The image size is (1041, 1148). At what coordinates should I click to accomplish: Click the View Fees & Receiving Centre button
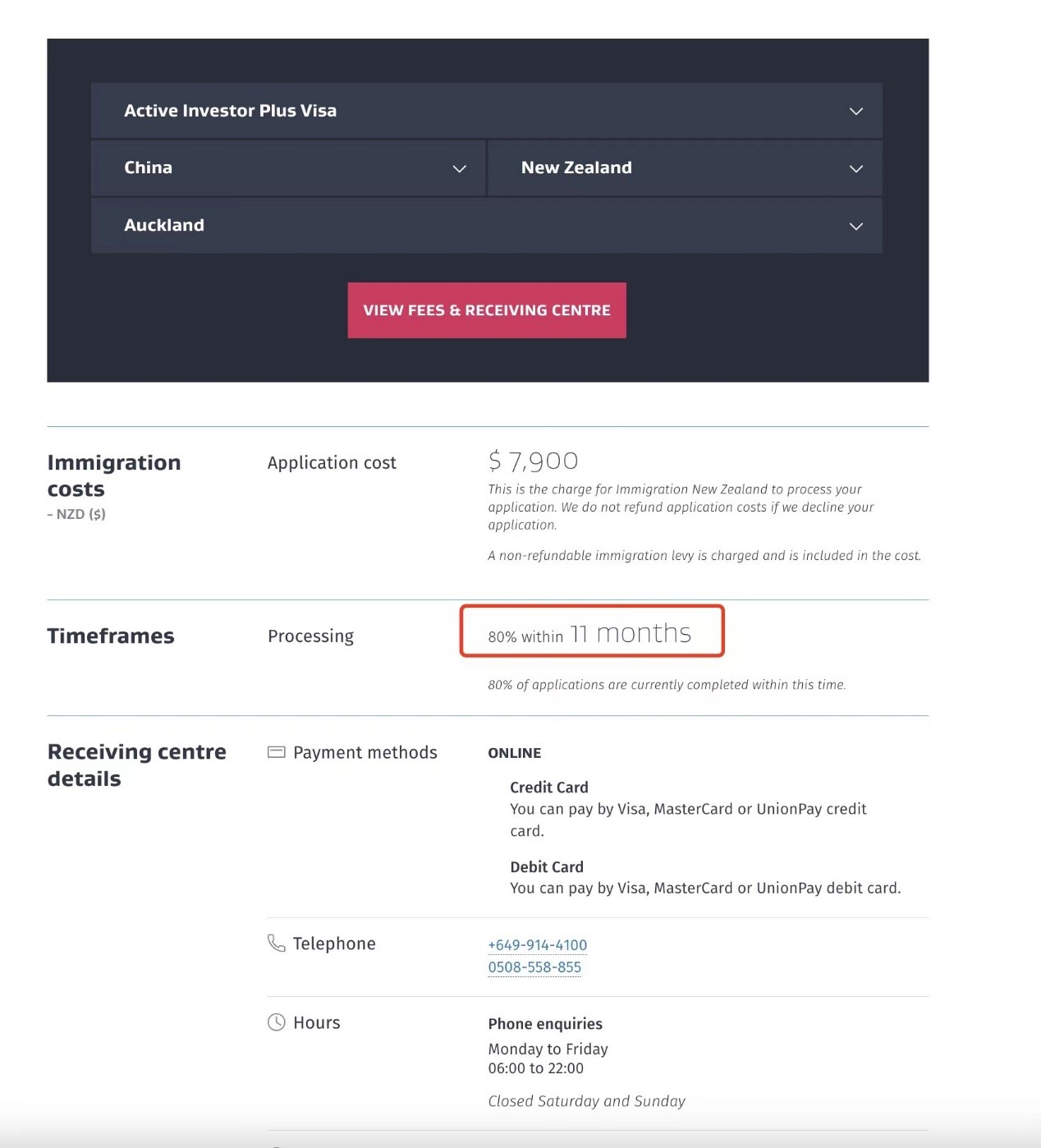pos(487,310)
